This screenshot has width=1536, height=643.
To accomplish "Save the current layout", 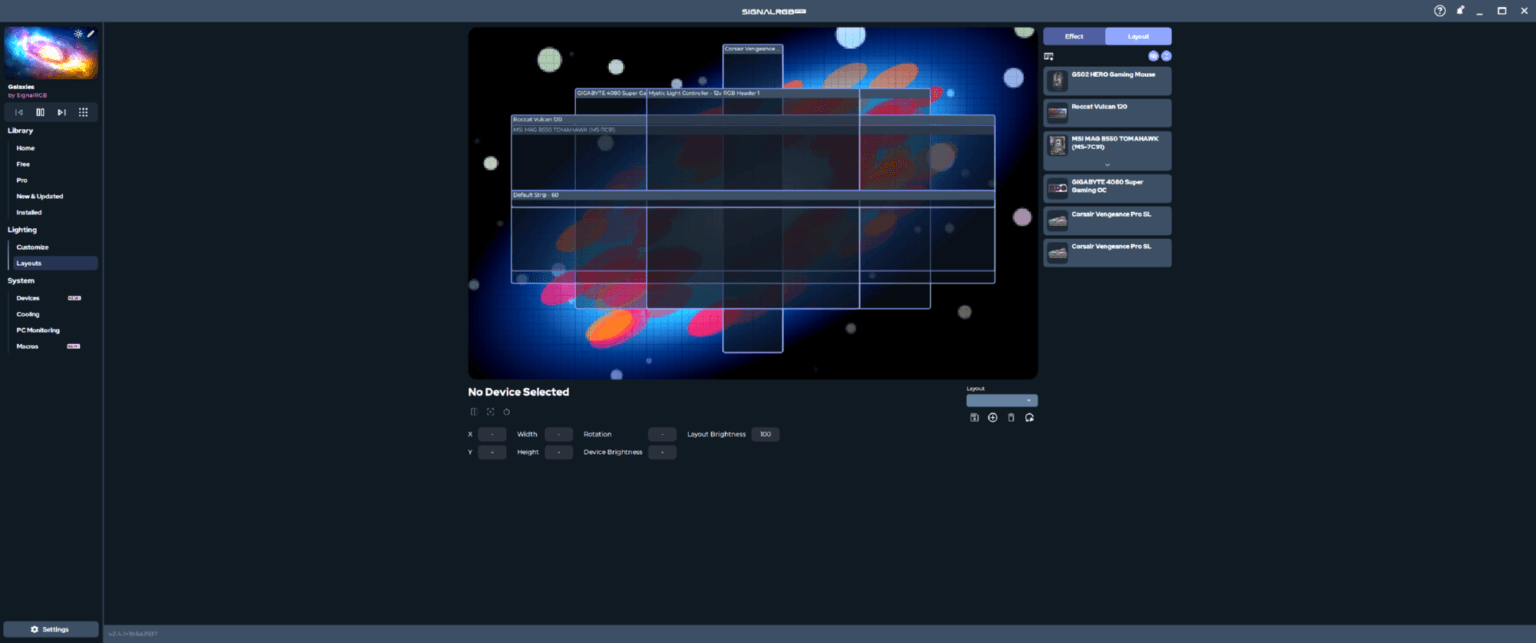I will click(x=975, y=418).
